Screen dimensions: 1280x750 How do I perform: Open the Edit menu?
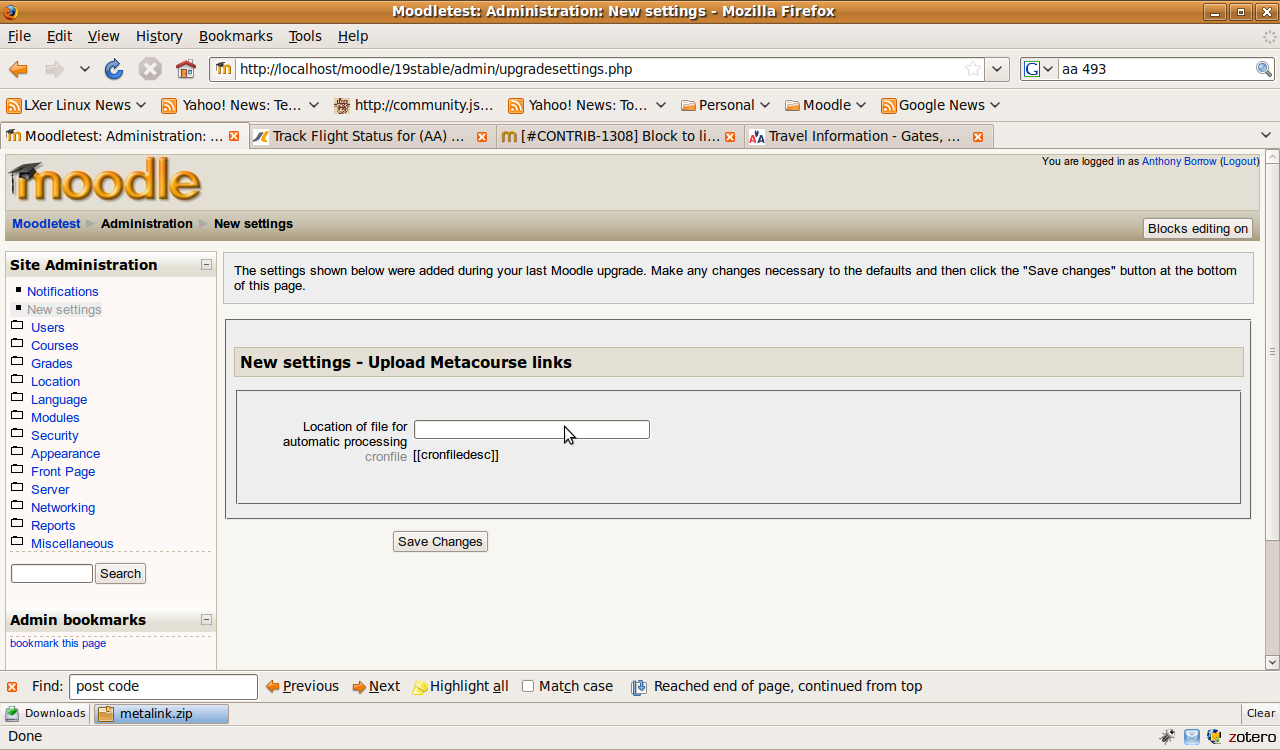click(59, 36)
